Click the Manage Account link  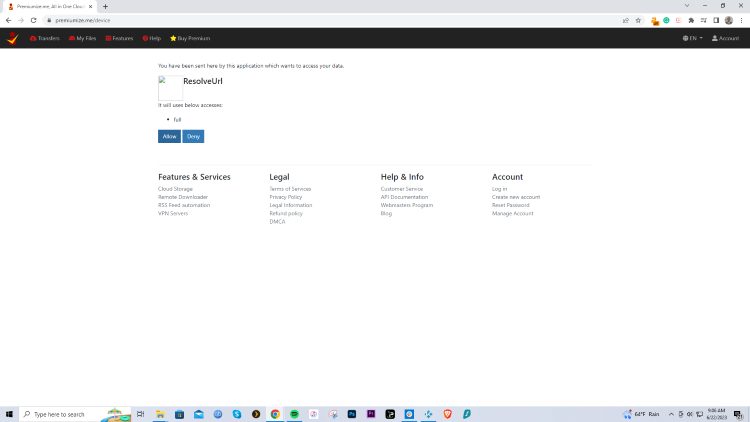512,213
